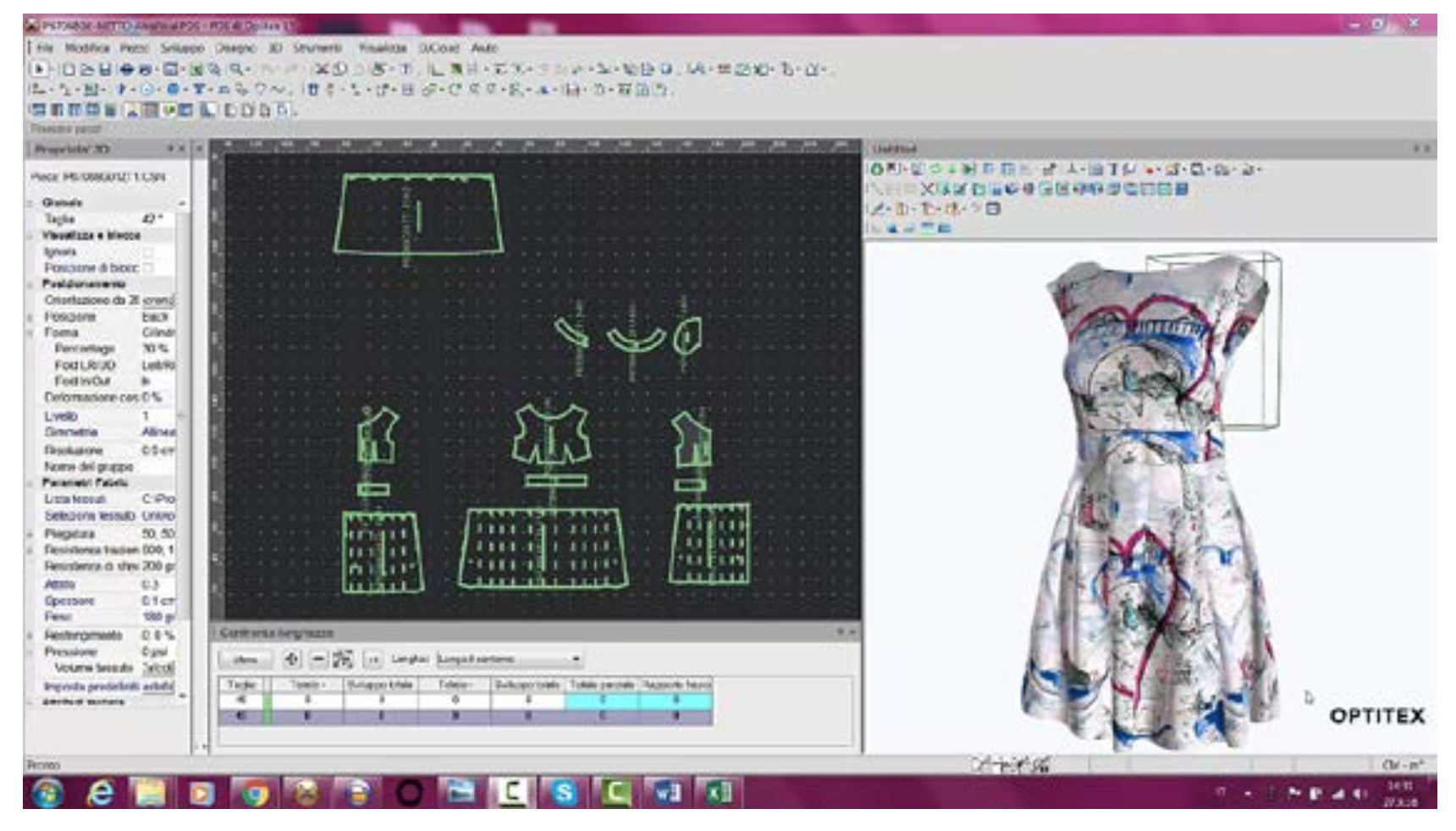1456x831 pixels.
Task: Click the Taglia value field
Action: tap(157, 219)
